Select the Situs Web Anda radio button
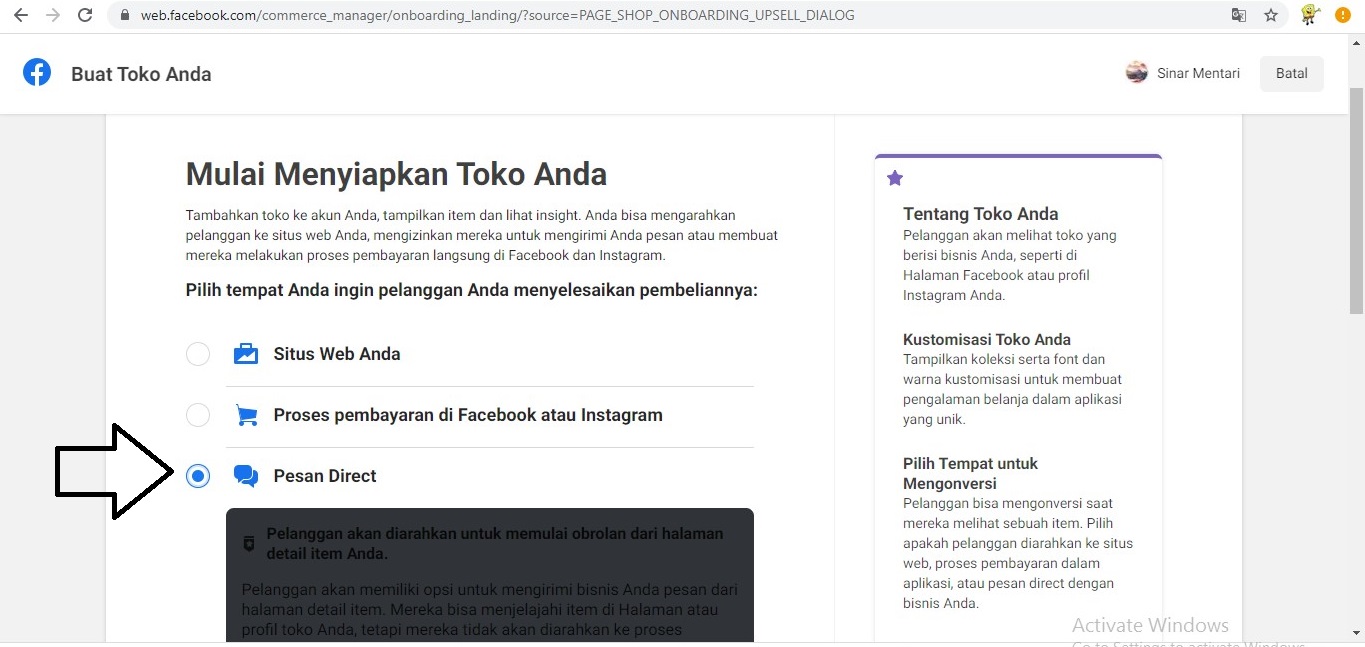Viewport: 1365px width, 647px height. (x=198, y=354)
